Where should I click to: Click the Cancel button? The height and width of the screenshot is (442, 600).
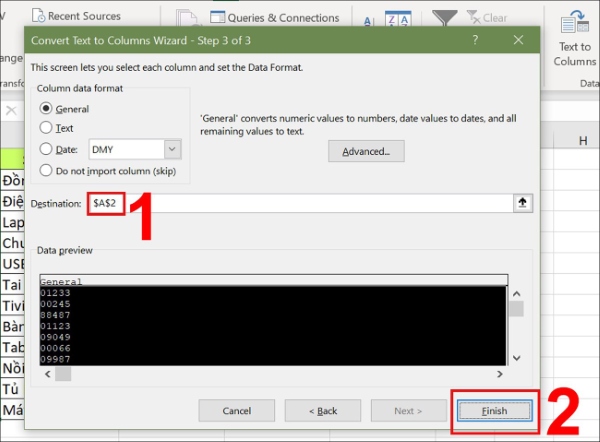tap(236, 411)
